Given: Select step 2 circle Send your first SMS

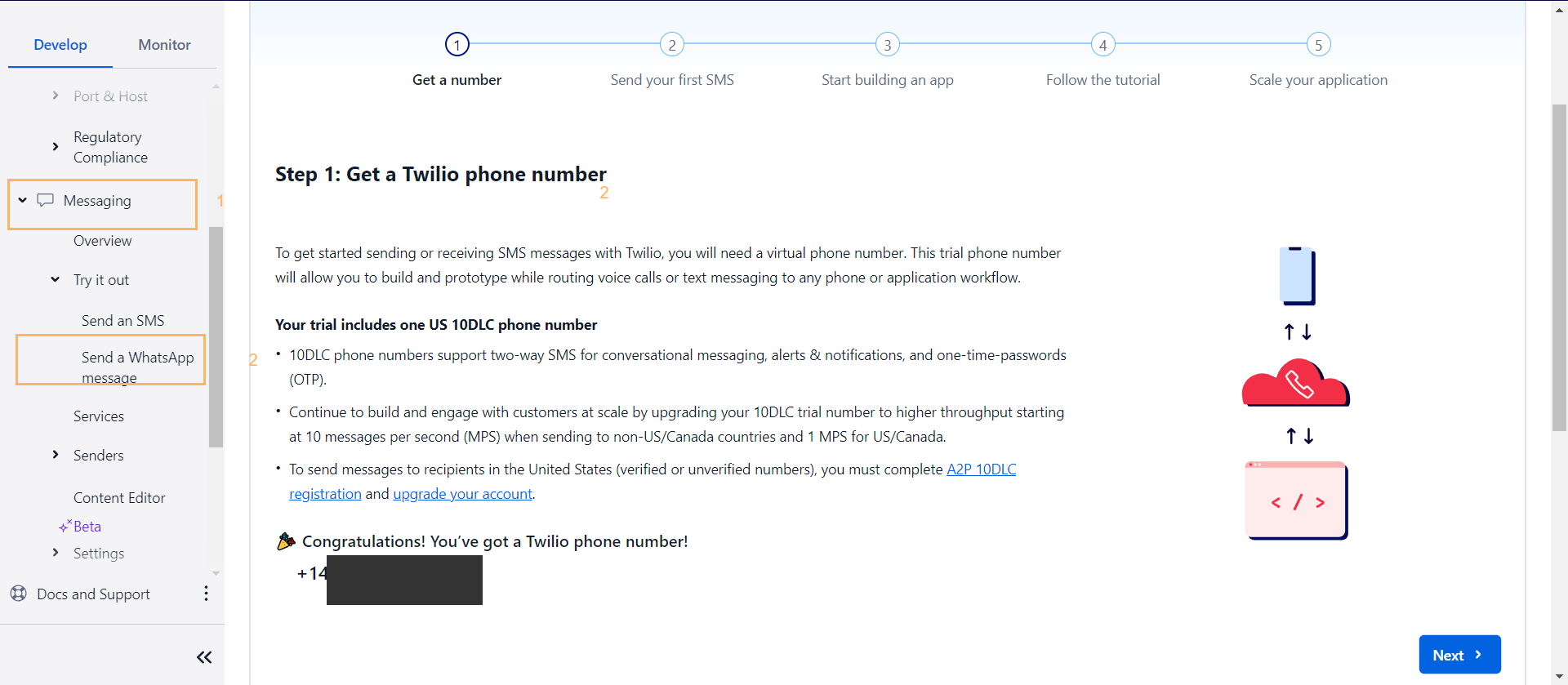Looking at the screenshot, I should (672, 44).
